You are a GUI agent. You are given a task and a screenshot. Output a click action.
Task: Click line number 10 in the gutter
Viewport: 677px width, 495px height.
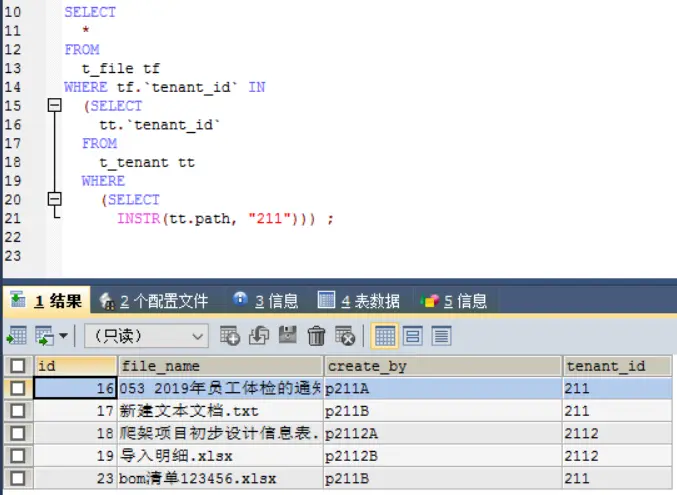tap(13, 12)
